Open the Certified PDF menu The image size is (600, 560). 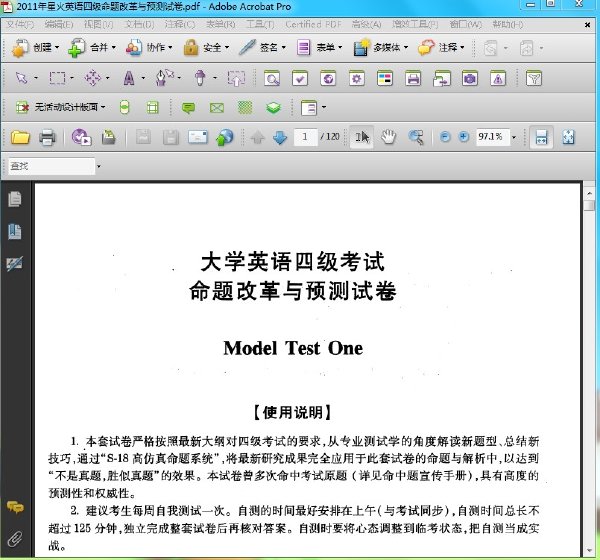tap(313, 24)
